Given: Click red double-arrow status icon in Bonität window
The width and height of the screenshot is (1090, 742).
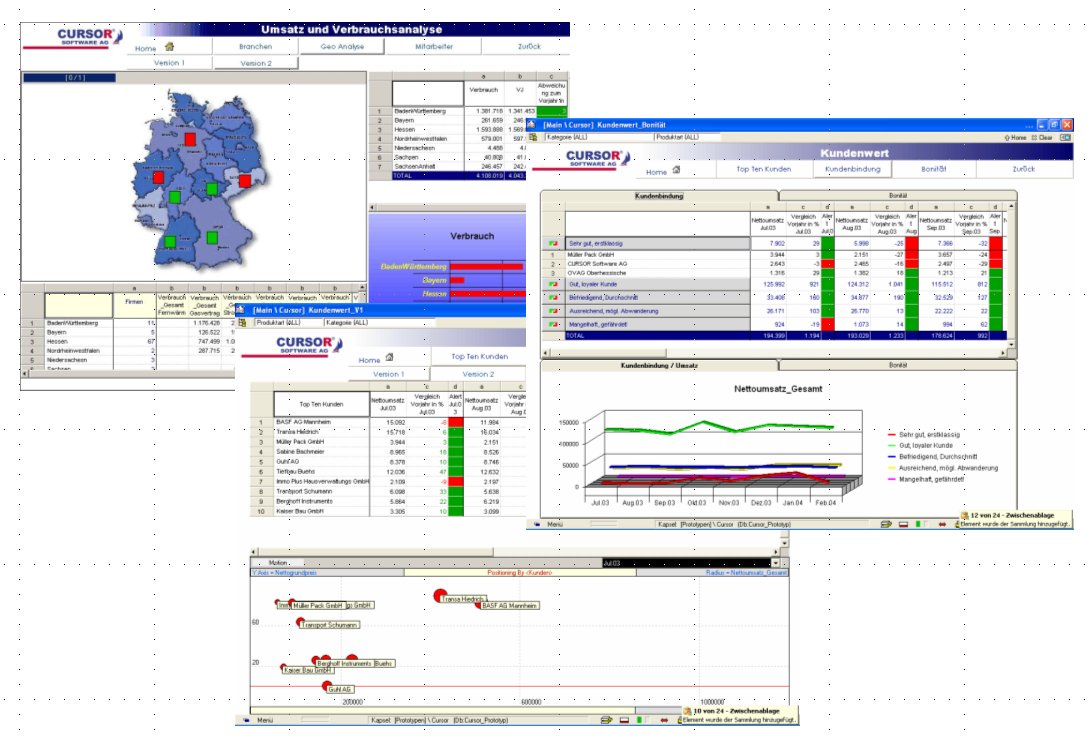Looking at the screenshot, I should (x=942, y=524).
